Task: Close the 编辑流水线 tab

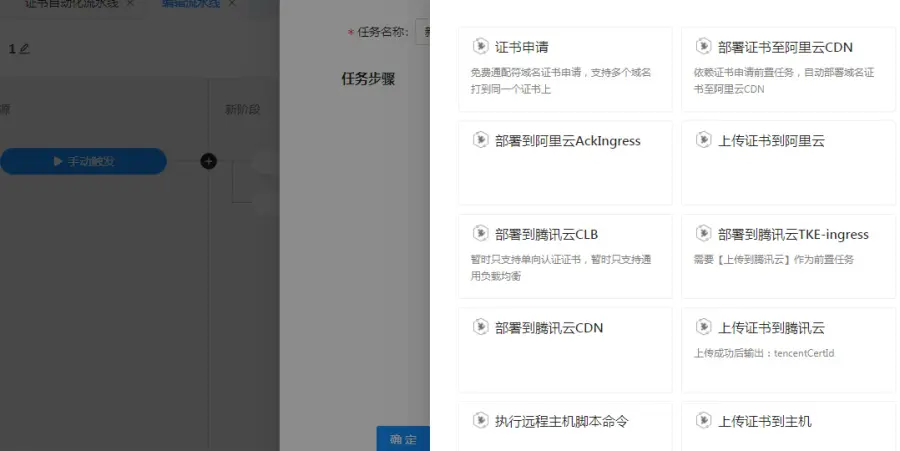Action: (232, 3)
